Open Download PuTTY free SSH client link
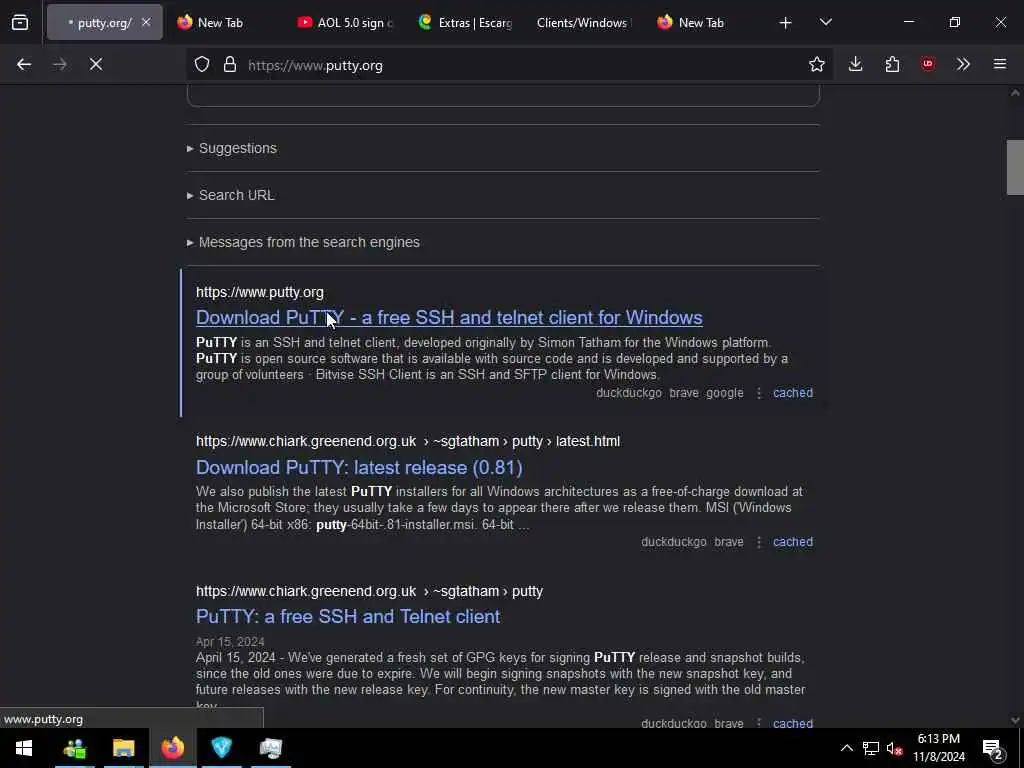The height and width of the screenshot is (768, 1024). click(x=449, y=317)
